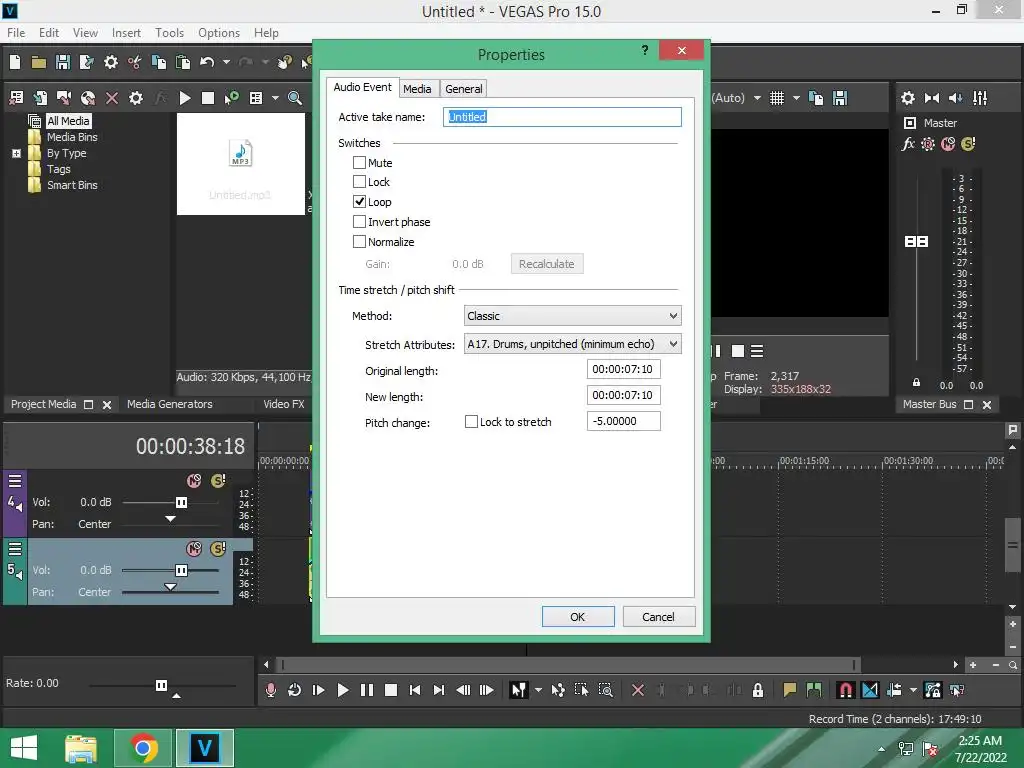Click the Rate slider handle

(161, 685)
